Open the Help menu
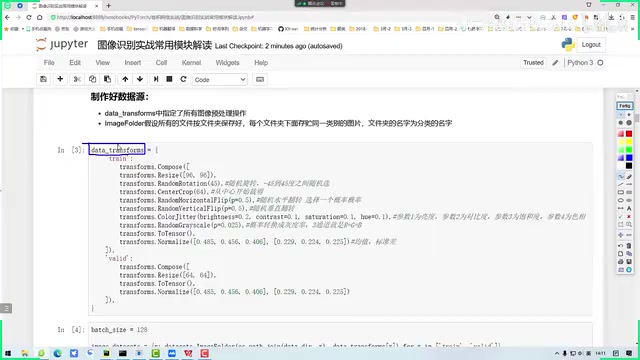 [261, 63]
